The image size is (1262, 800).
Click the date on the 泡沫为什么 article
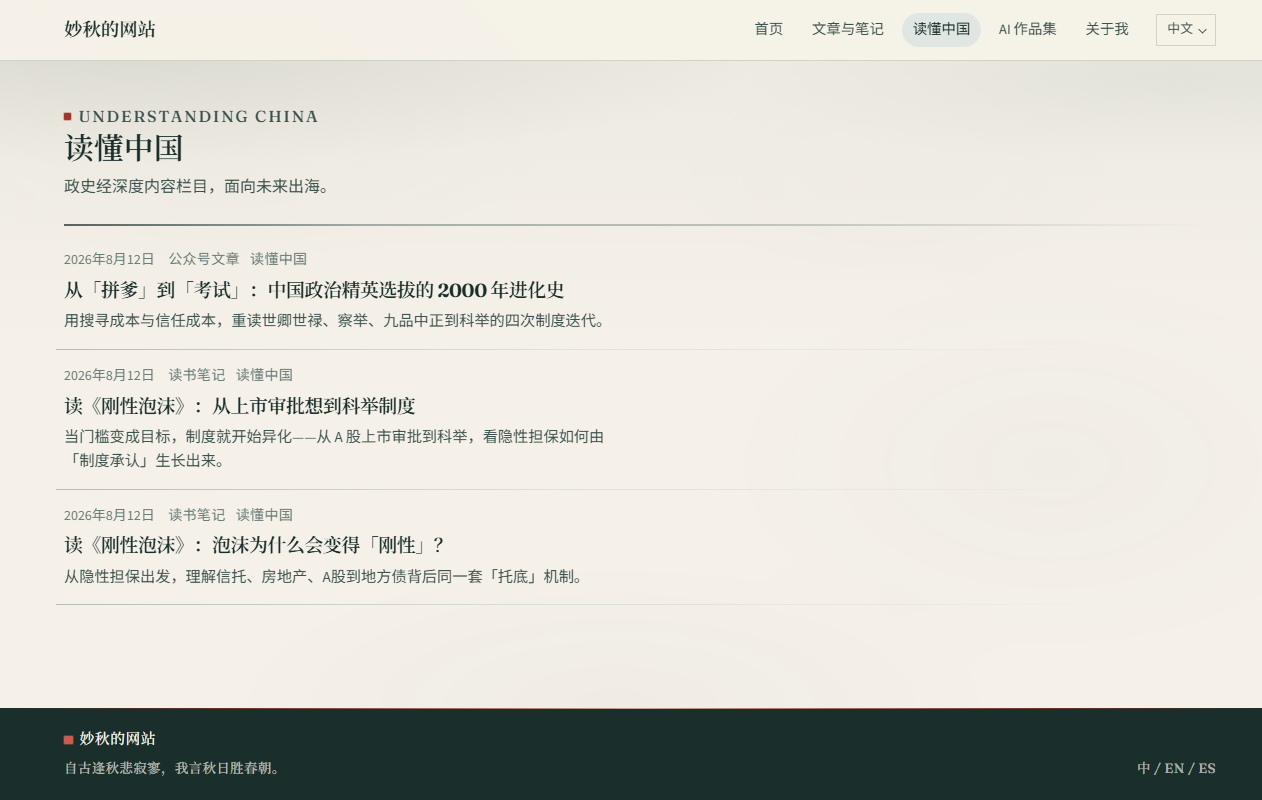pyautogui.click(x=109, y=515)
